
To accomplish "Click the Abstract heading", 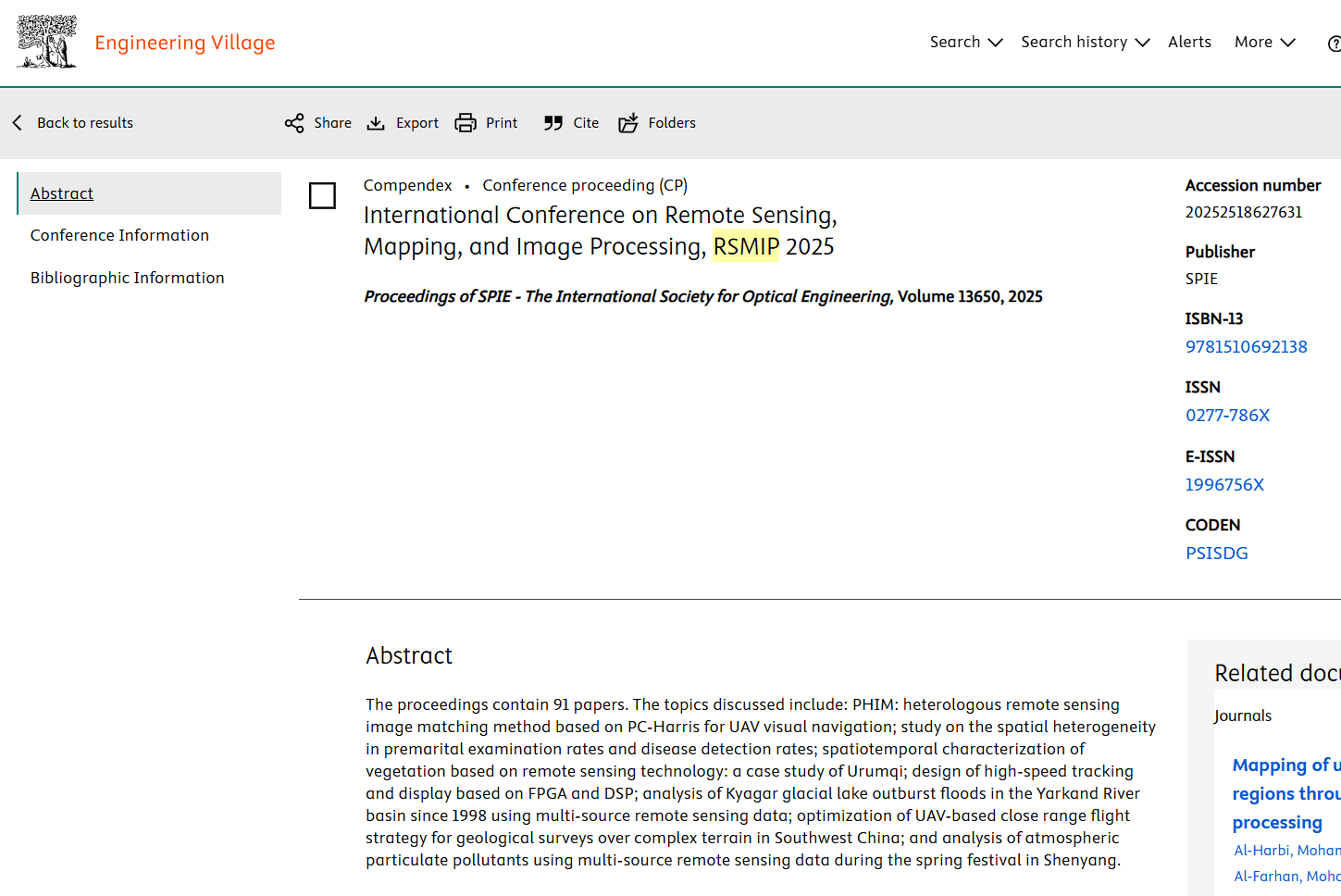I will (x=409, y=655).
